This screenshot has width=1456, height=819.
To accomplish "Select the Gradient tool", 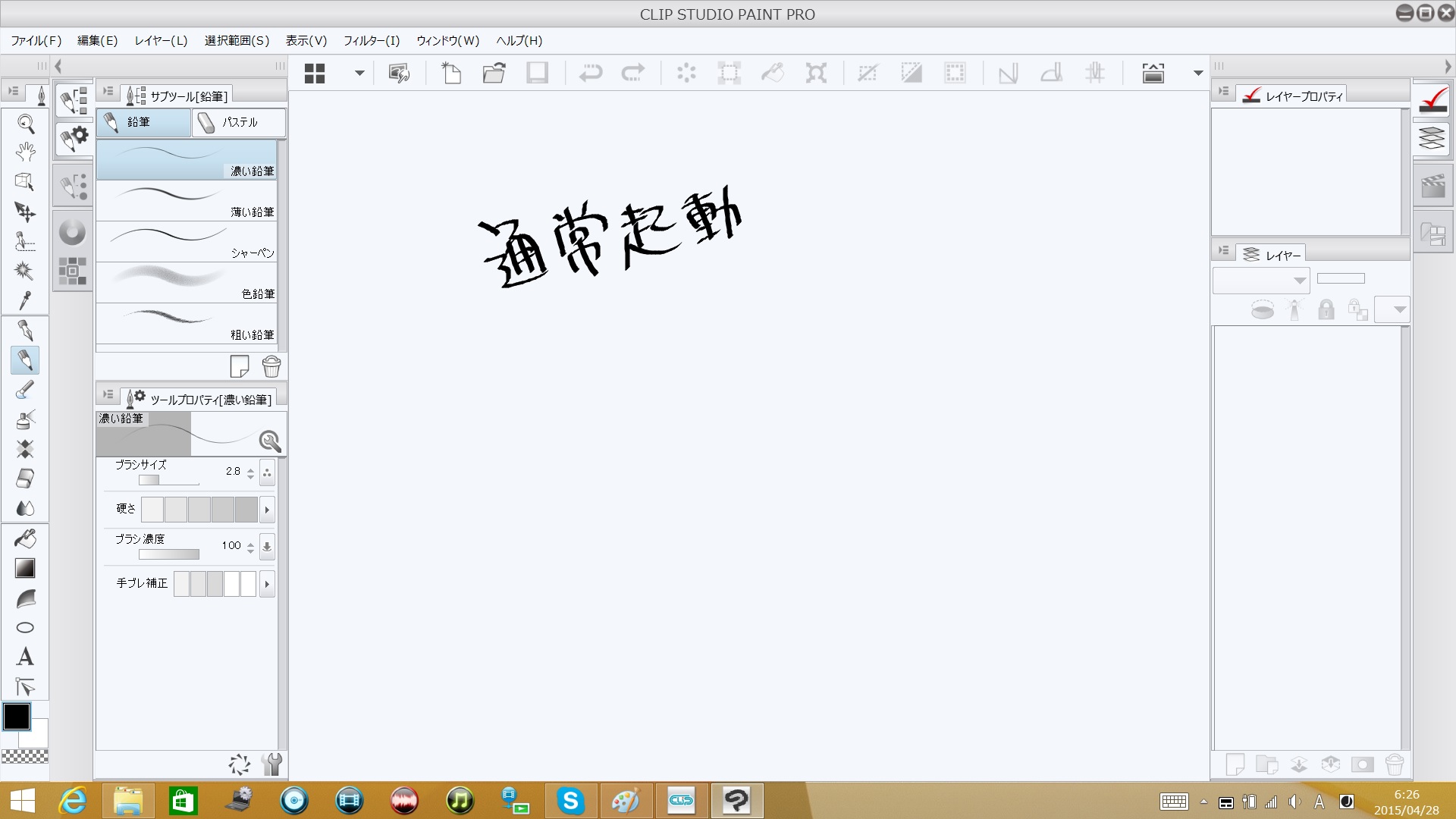I will pos(25,568).
